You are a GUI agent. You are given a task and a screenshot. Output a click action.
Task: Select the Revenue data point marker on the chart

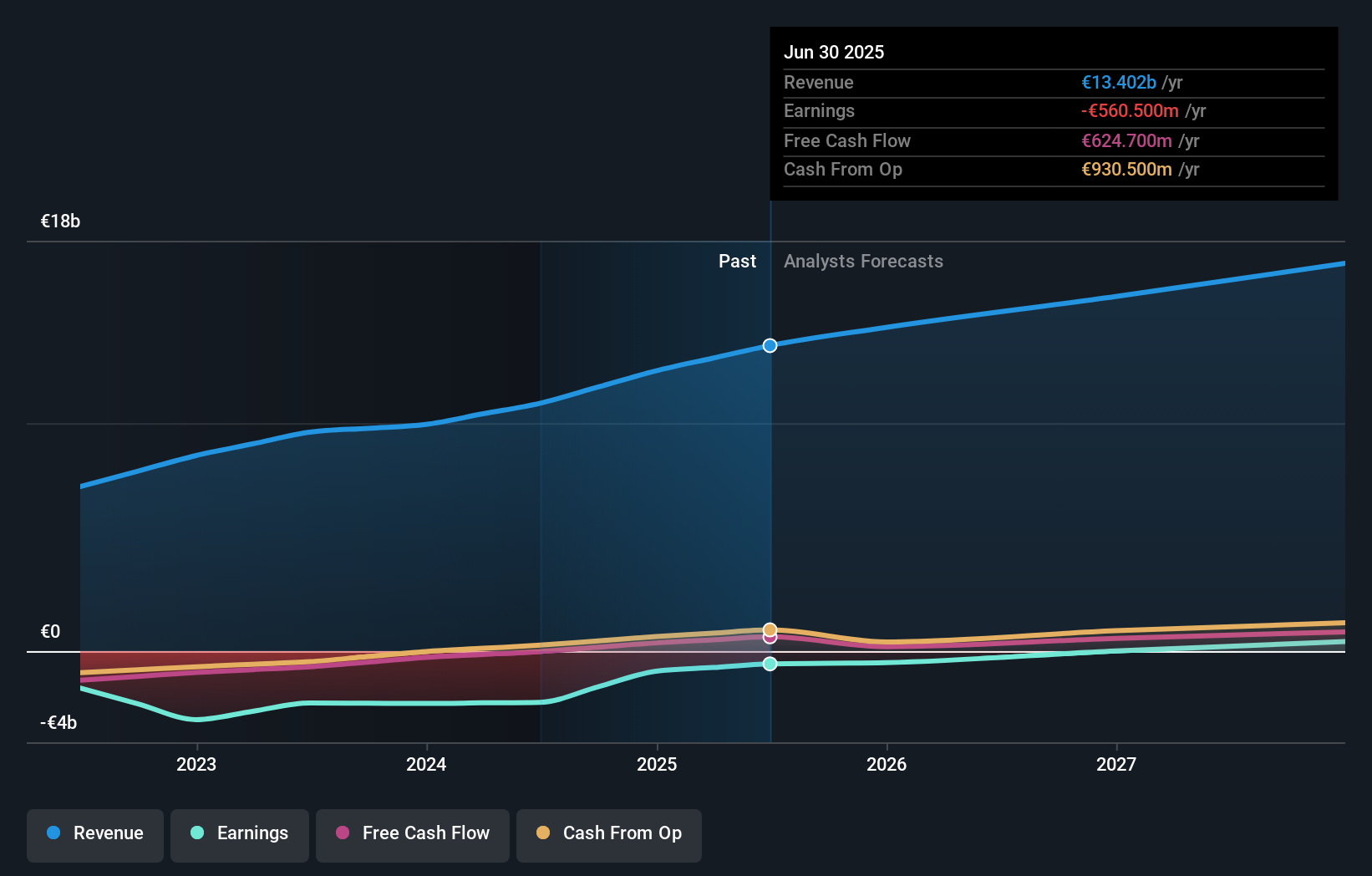(x=769, y=345)
